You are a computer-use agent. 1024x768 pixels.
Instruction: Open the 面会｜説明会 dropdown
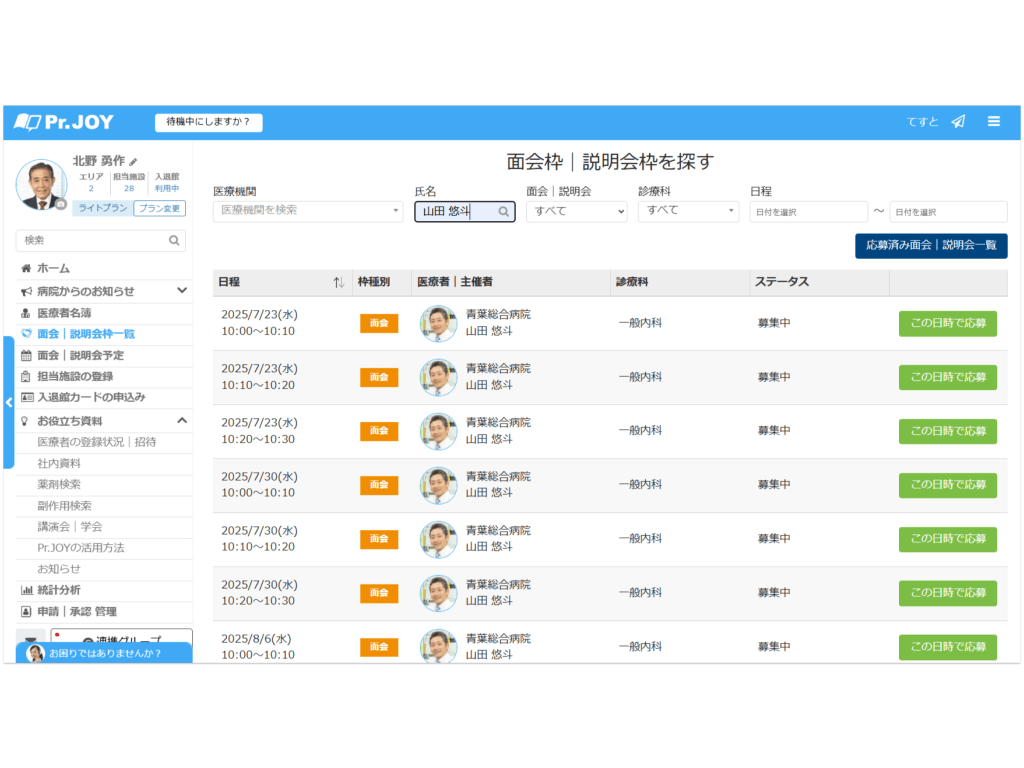coord(576,211)
